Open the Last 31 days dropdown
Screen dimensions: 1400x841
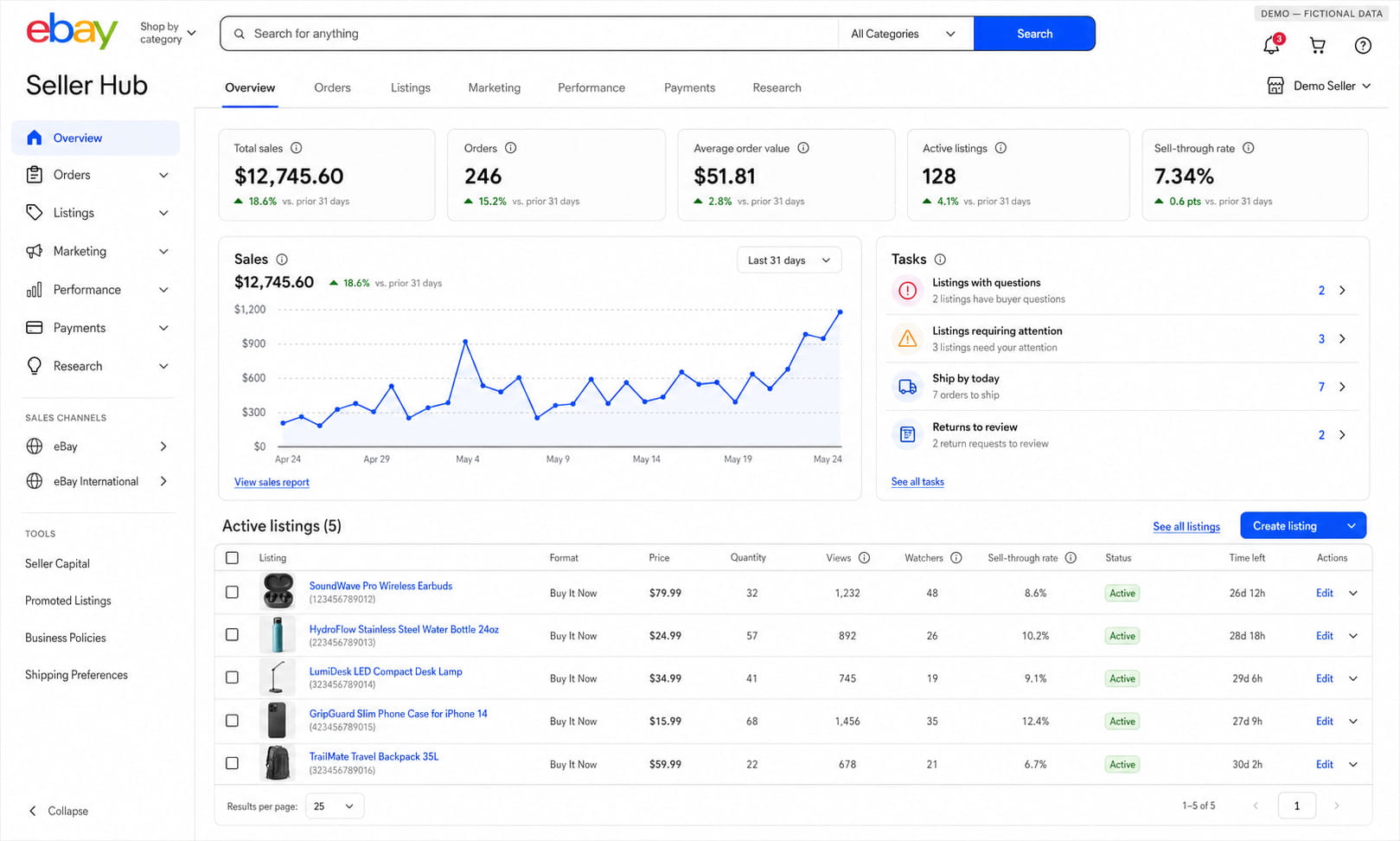[789, 260]
